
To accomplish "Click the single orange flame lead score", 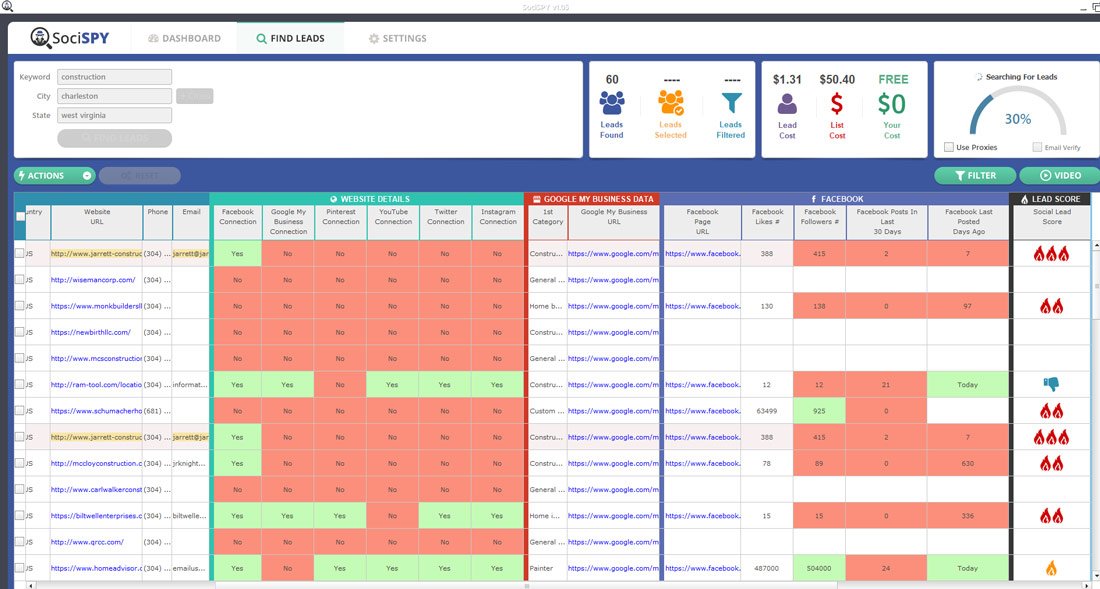I will [1051, 568].
